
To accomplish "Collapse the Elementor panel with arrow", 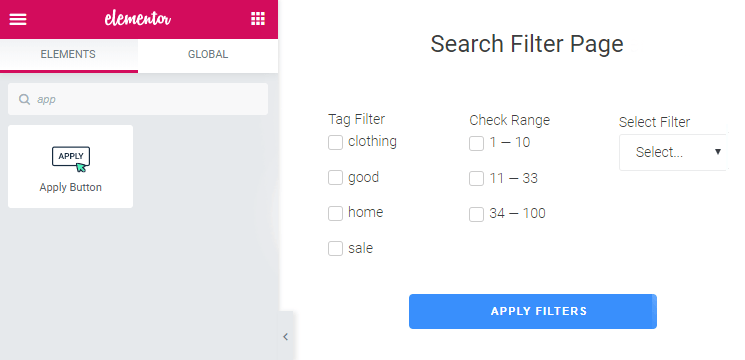I will point(286,337).
